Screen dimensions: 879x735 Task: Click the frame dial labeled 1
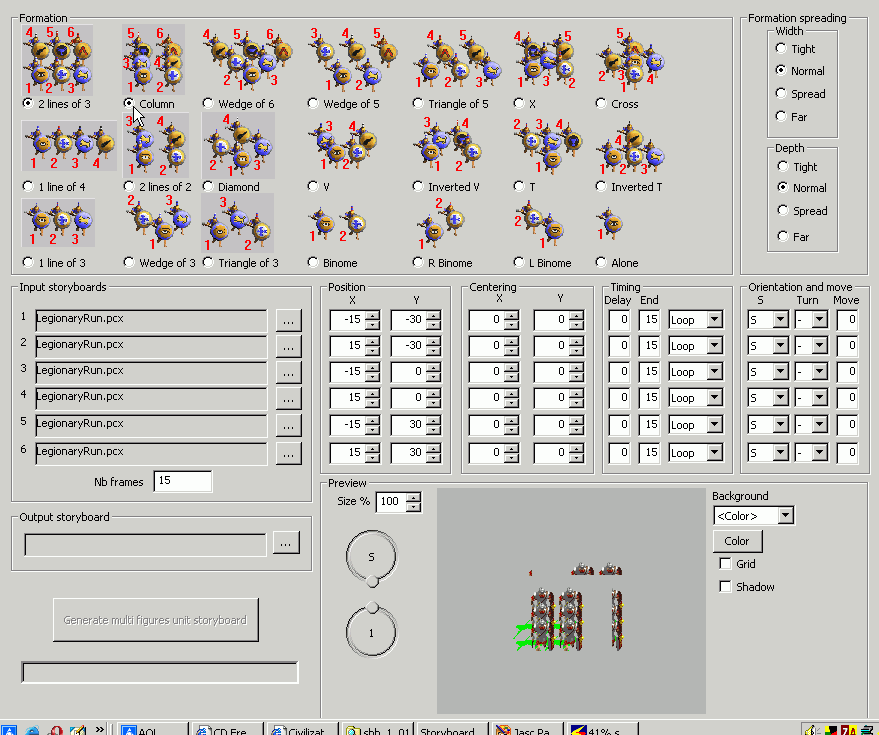coord(371,632)
